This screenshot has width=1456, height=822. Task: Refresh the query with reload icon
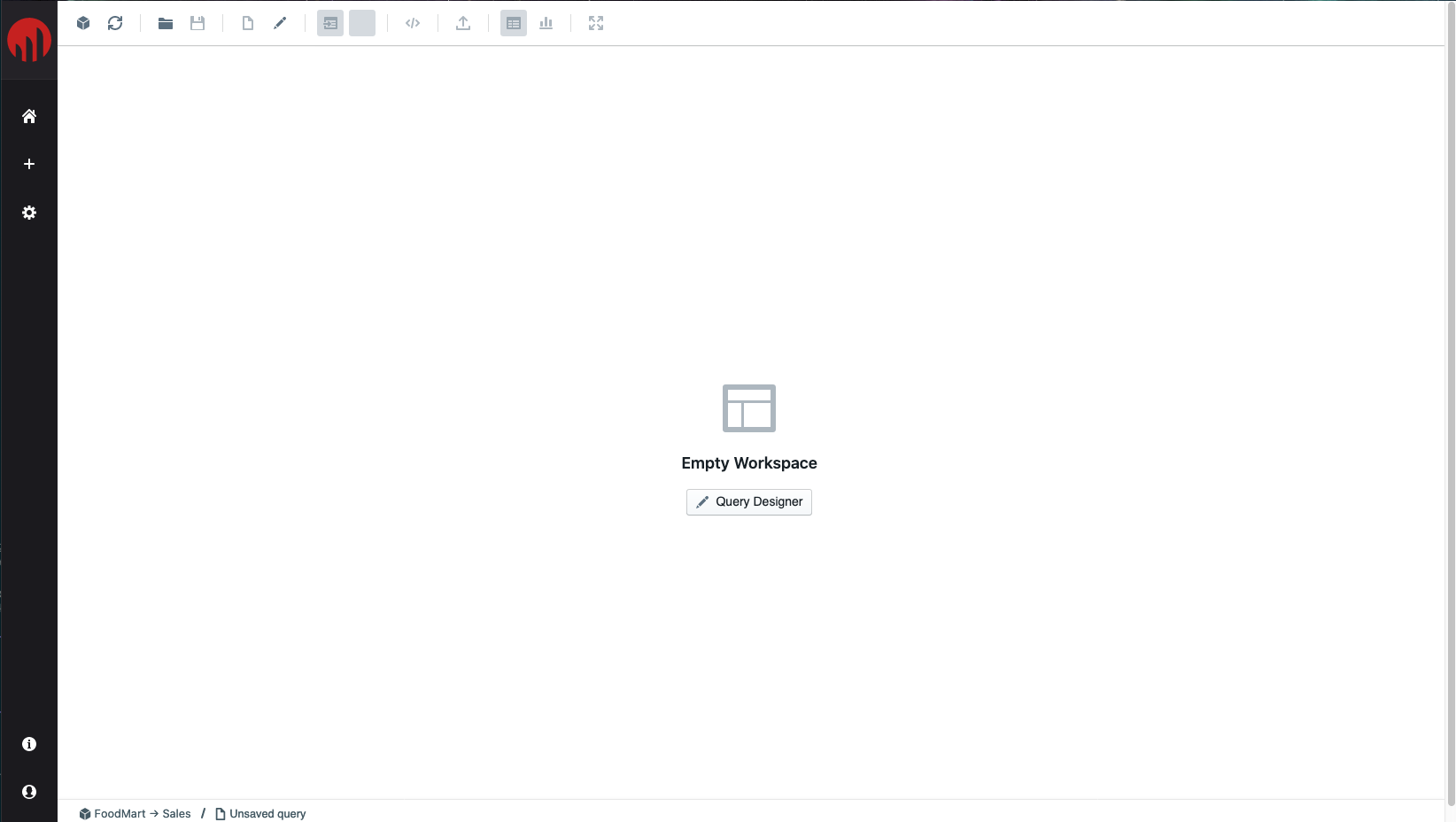point(115,23)
